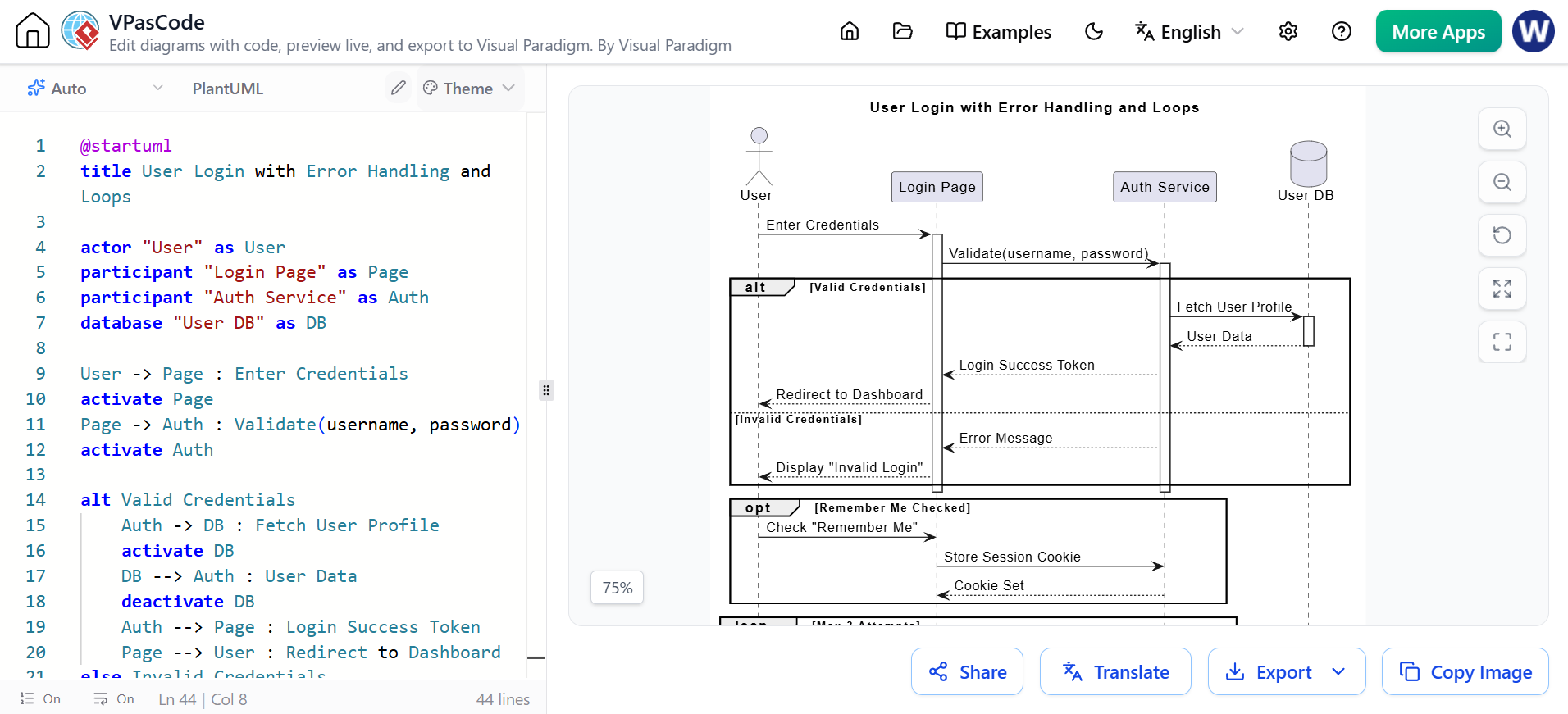1568x714 pixels.
Task: Click 'Redirect to Dashboard' message in diagram
Action: [x=849, y=394]
